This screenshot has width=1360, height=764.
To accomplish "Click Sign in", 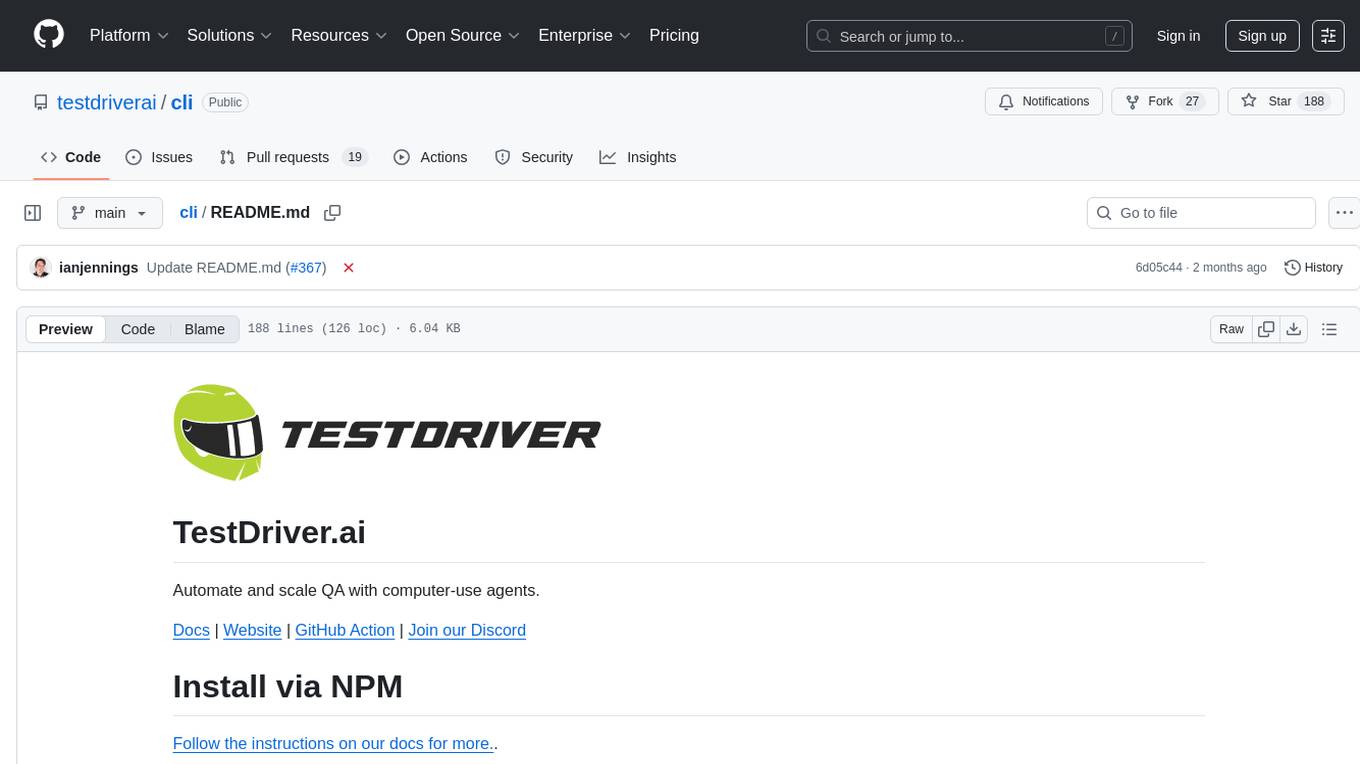I will (1178, 36).
